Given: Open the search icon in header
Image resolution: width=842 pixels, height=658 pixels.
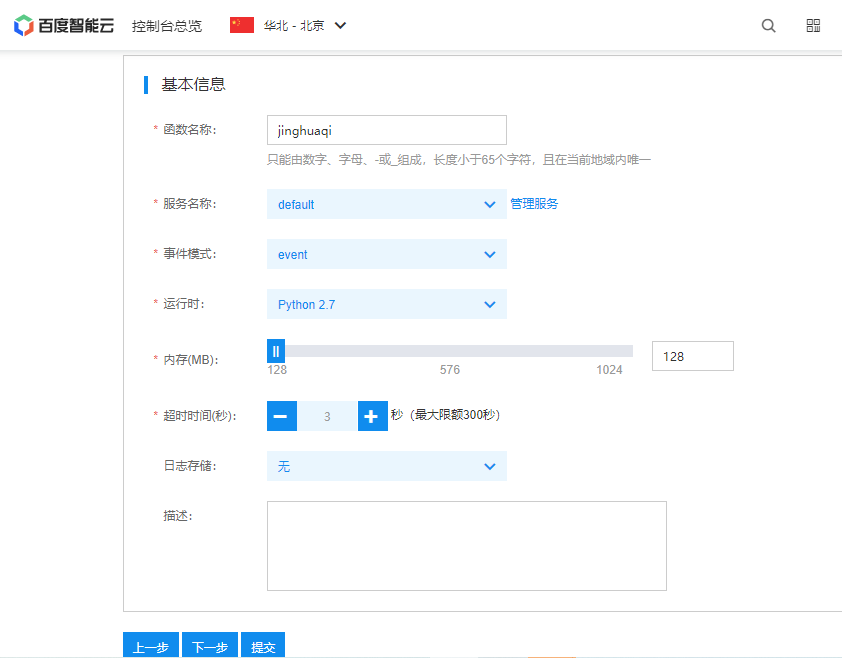Looking at the screenshot, I should 768,25.
